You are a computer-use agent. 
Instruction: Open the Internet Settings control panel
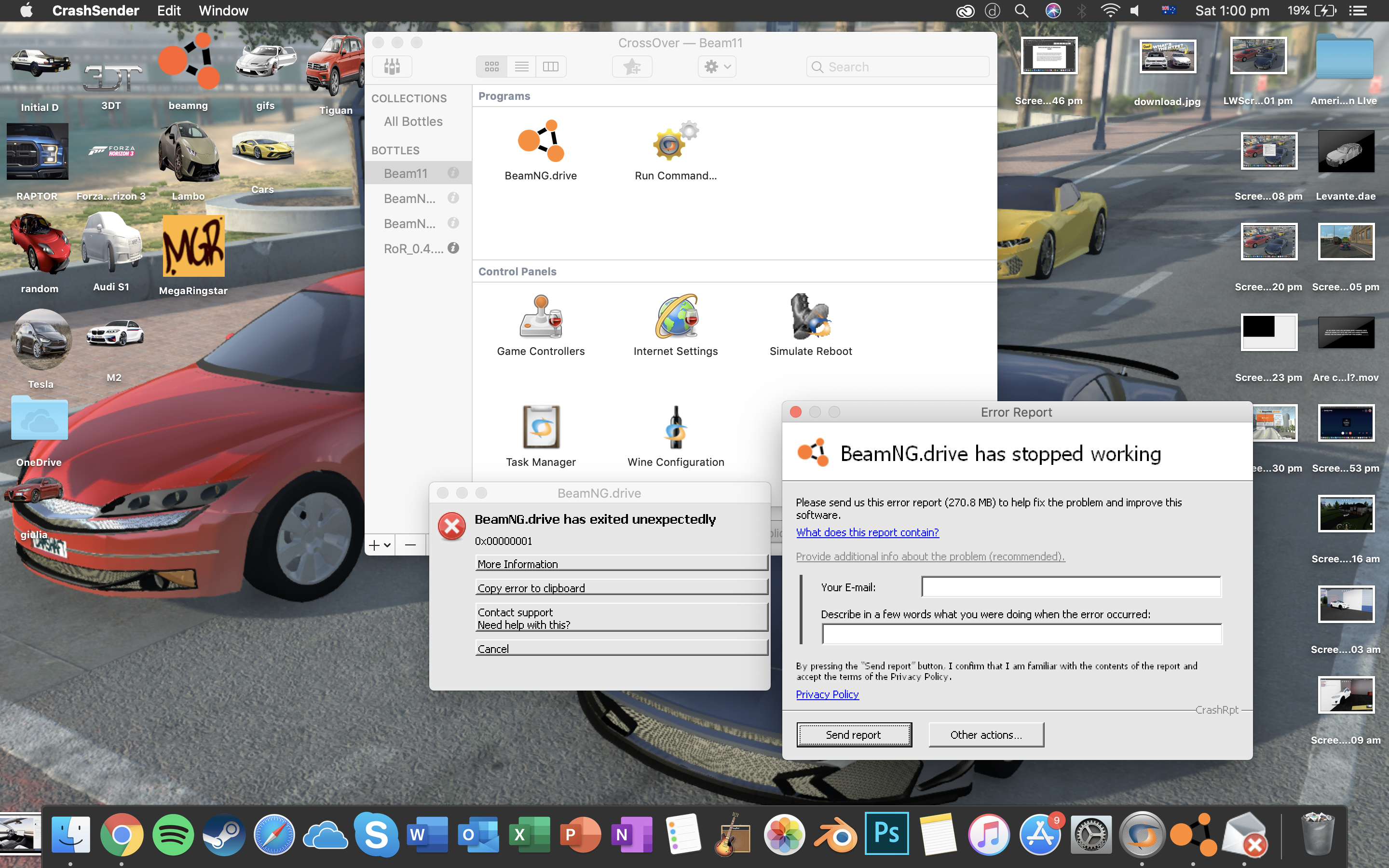pos(675,316)
